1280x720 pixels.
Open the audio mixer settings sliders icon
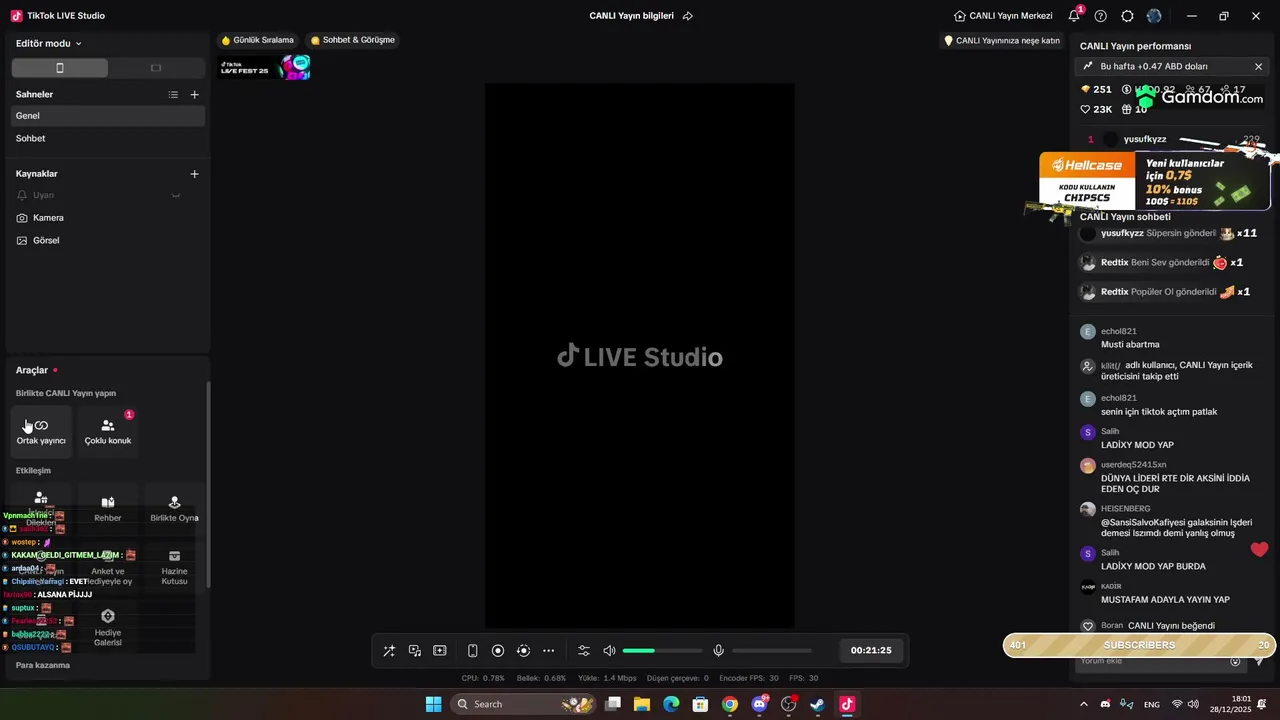[x=584, y=651]
